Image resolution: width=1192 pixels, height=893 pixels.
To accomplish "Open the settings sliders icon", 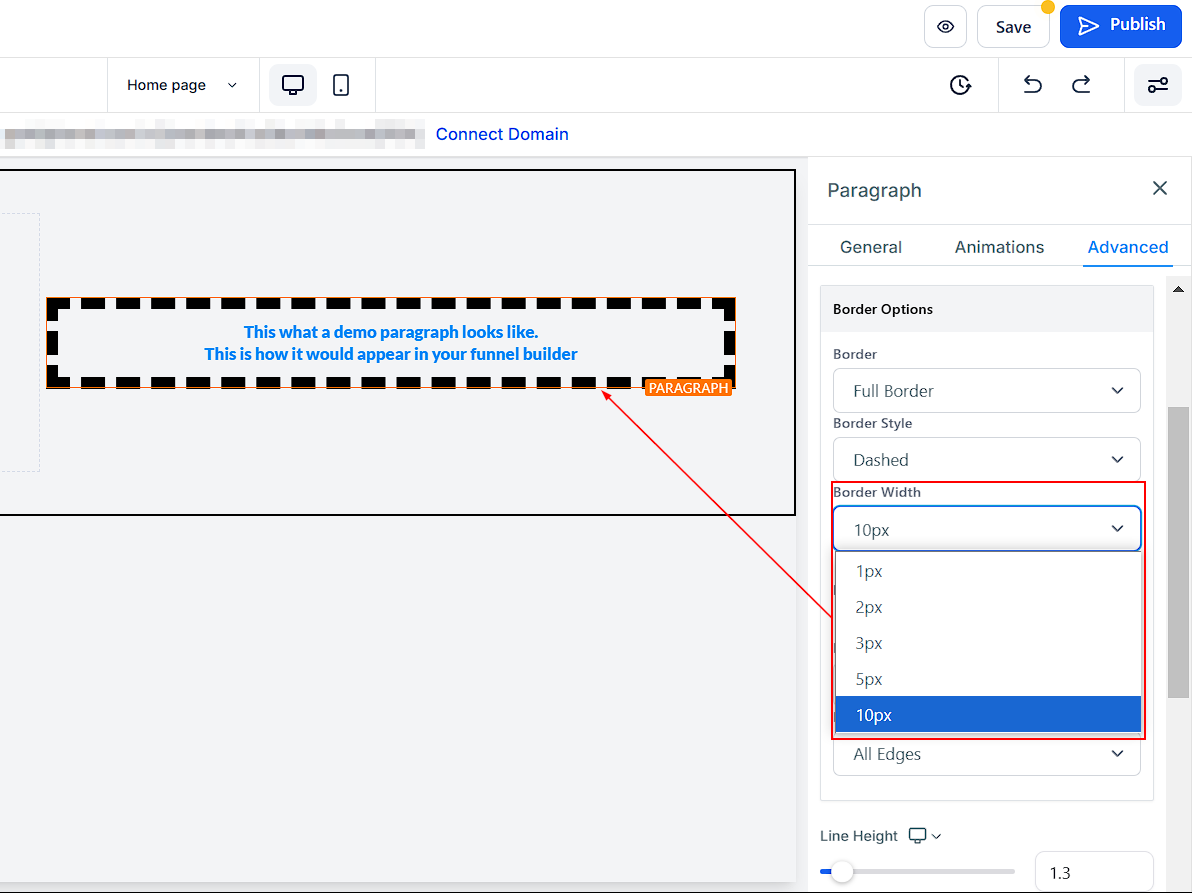I will pos(1157,85).
